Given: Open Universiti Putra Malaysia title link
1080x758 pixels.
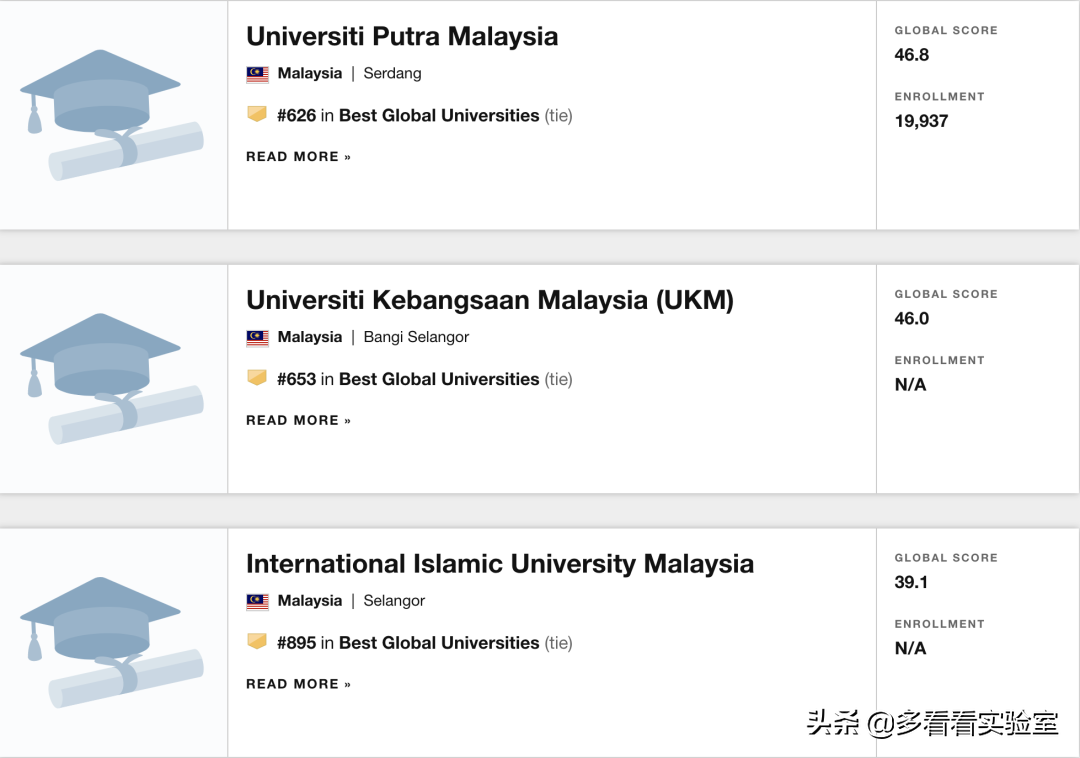Looking at the screenshot, I should 402,37.
